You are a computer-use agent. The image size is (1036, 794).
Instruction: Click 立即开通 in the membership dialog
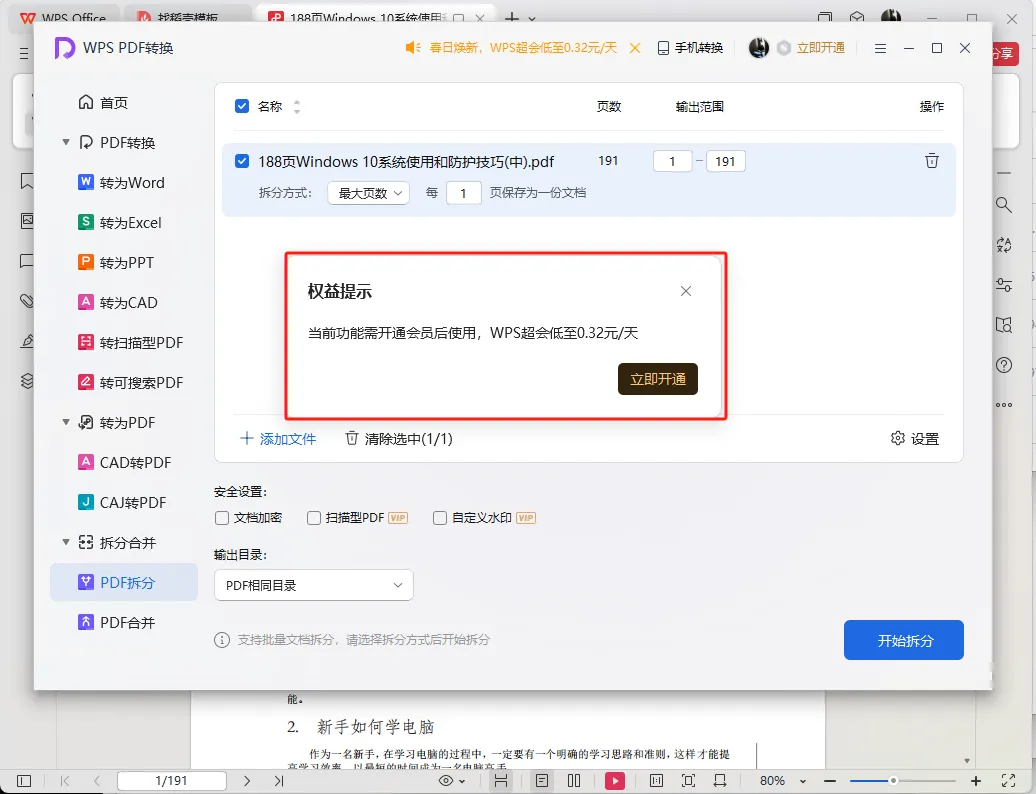657,379
